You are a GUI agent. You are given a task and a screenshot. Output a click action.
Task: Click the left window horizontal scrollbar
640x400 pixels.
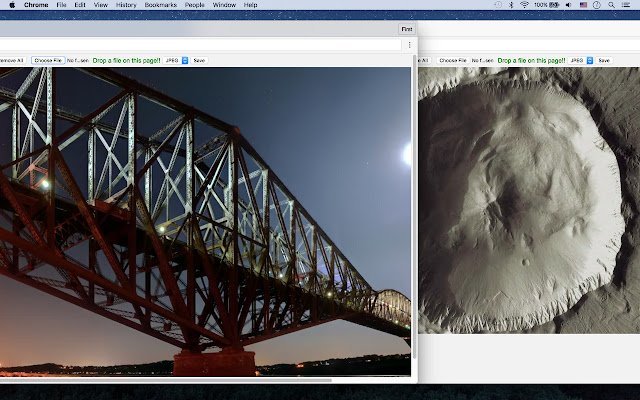(166, 380)
